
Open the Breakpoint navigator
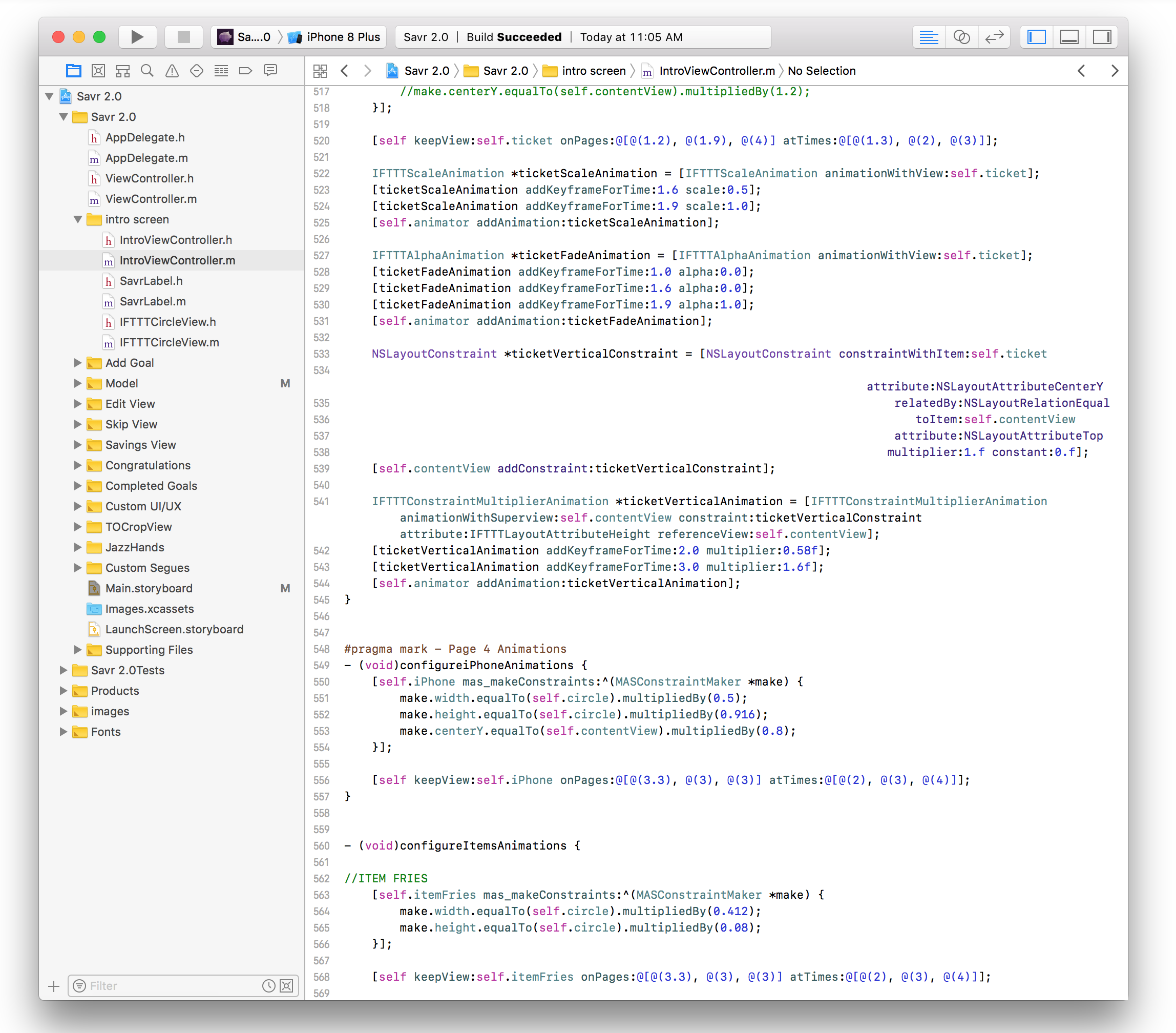[246, 71]
